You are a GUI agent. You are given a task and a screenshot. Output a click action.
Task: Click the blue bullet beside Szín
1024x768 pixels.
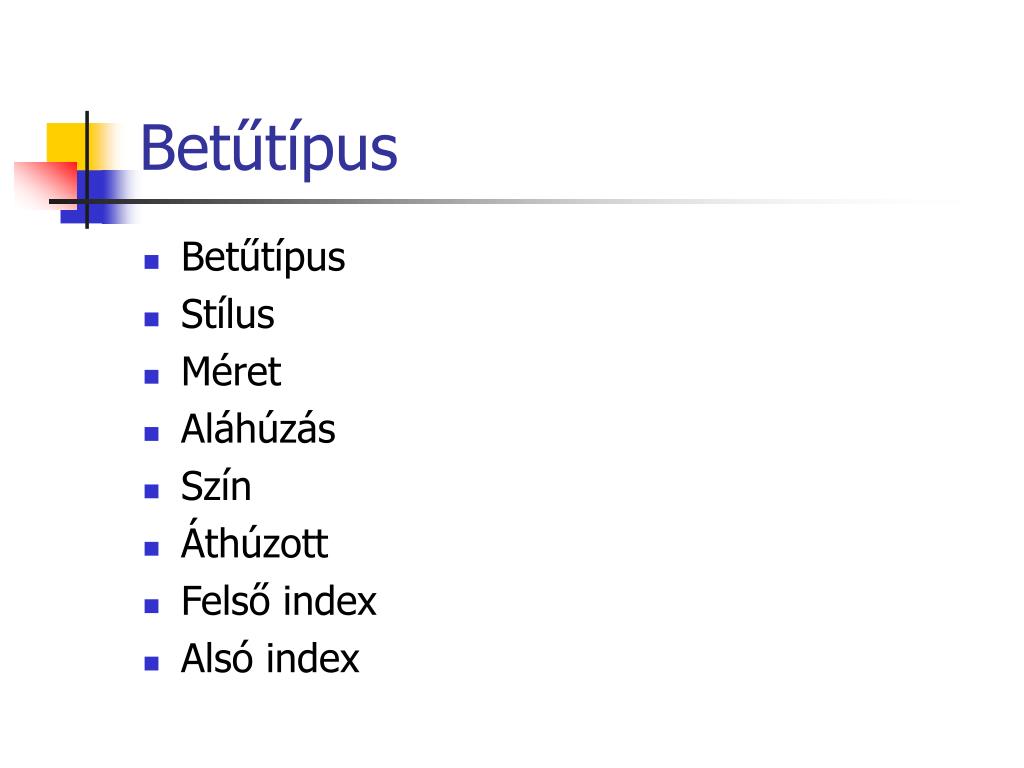[x=152, y=491]
